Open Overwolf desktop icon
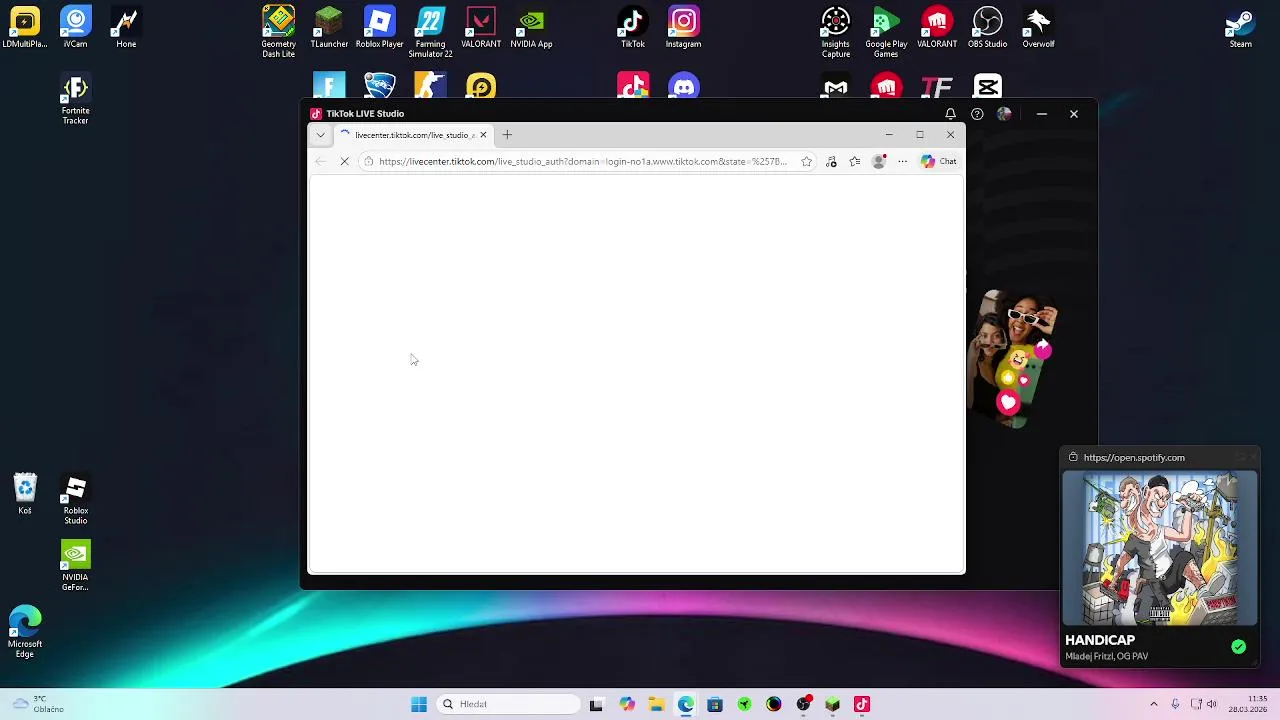Image resolution: width=1280 pixels, height=720 pixels. (x=1038, y=28)
